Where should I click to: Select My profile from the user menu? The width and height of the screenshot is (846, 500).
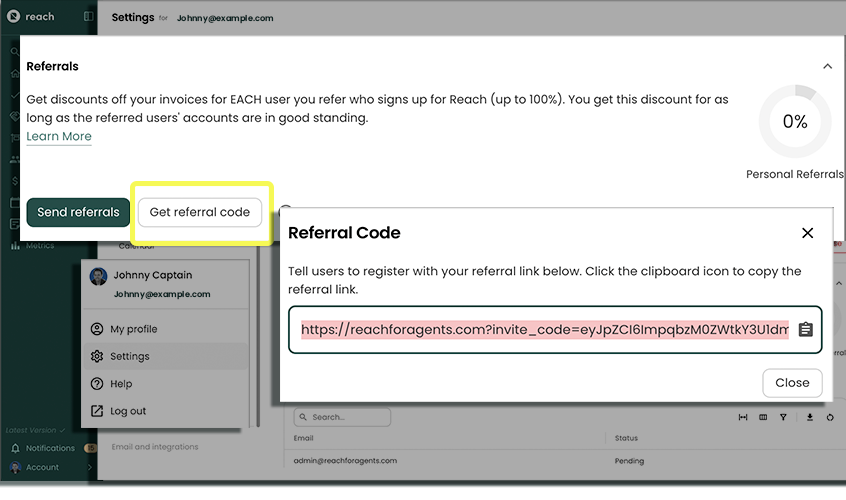pos(133,329)
